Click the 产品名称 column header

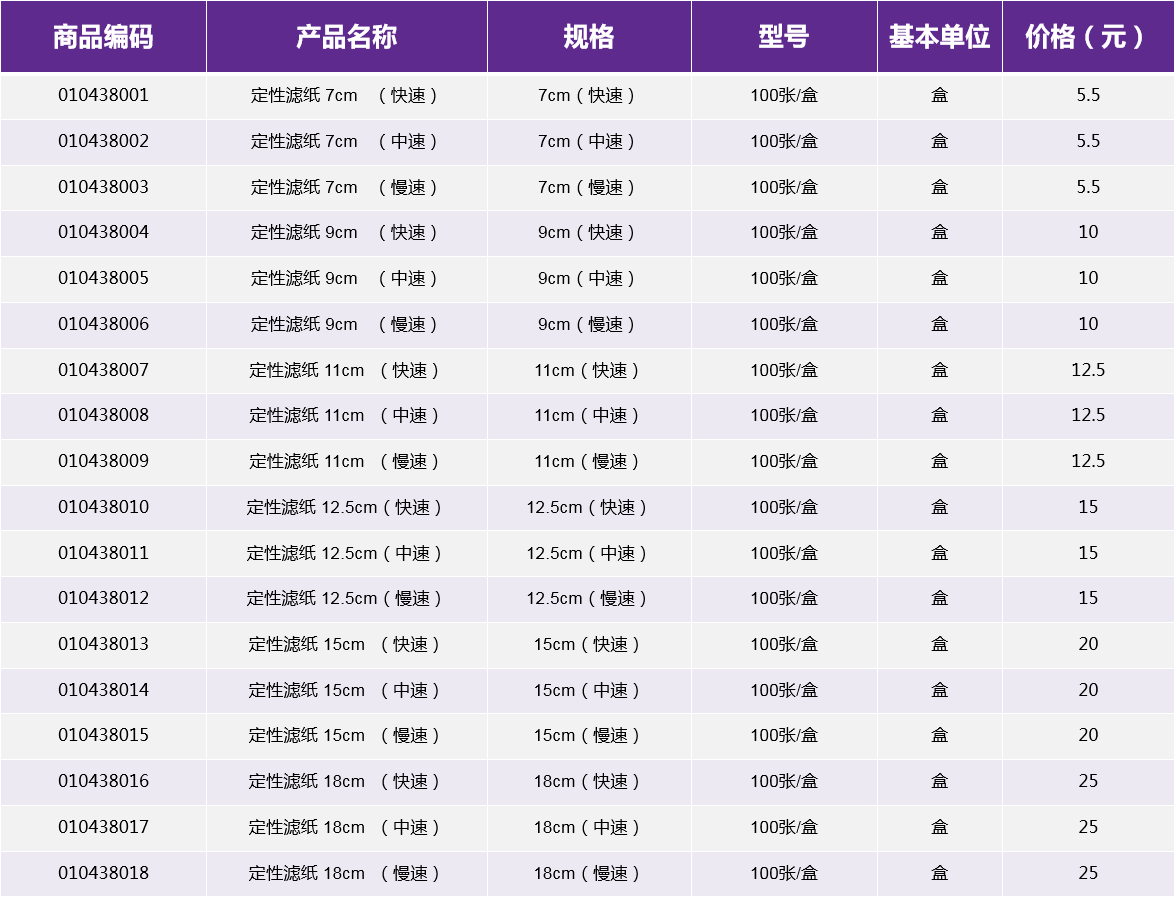[346, 37]
